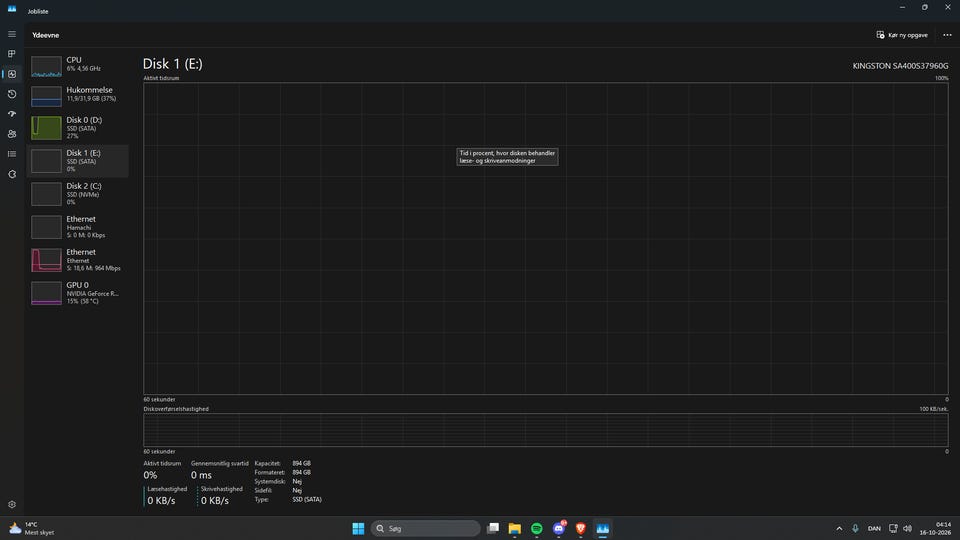Image resolution: width=960 pixels, height=540 pixels.
Task: Select the GPU 0 NVIDIA GeForce item
Action: point(77,293)
